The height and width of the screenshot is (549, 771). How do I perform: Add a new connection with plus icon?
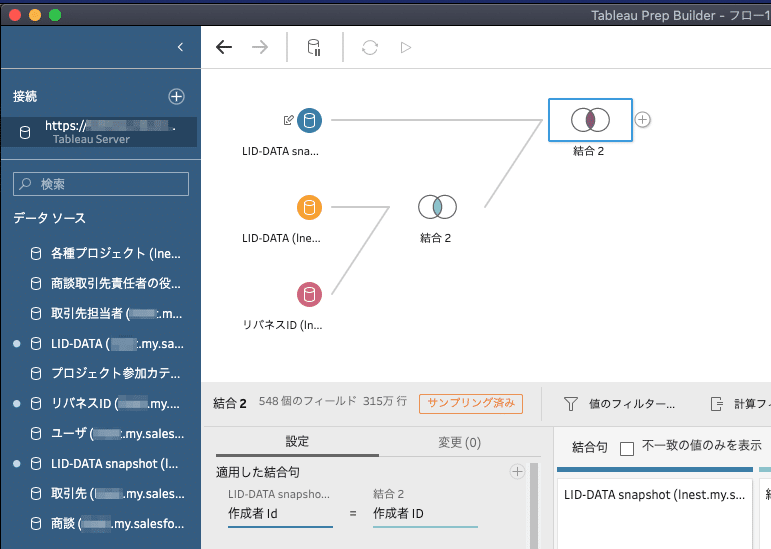(x=177, y=96)
